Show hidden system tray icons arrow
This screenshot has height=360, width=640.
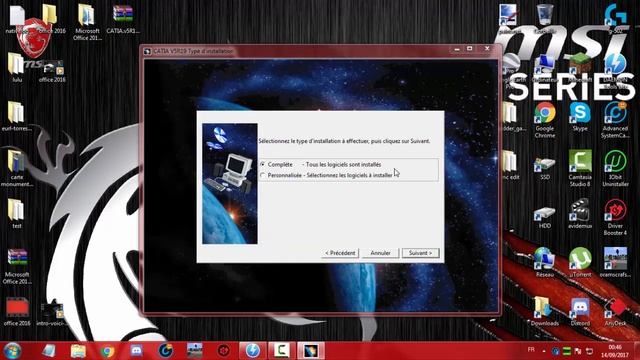(x=544, y=351)
